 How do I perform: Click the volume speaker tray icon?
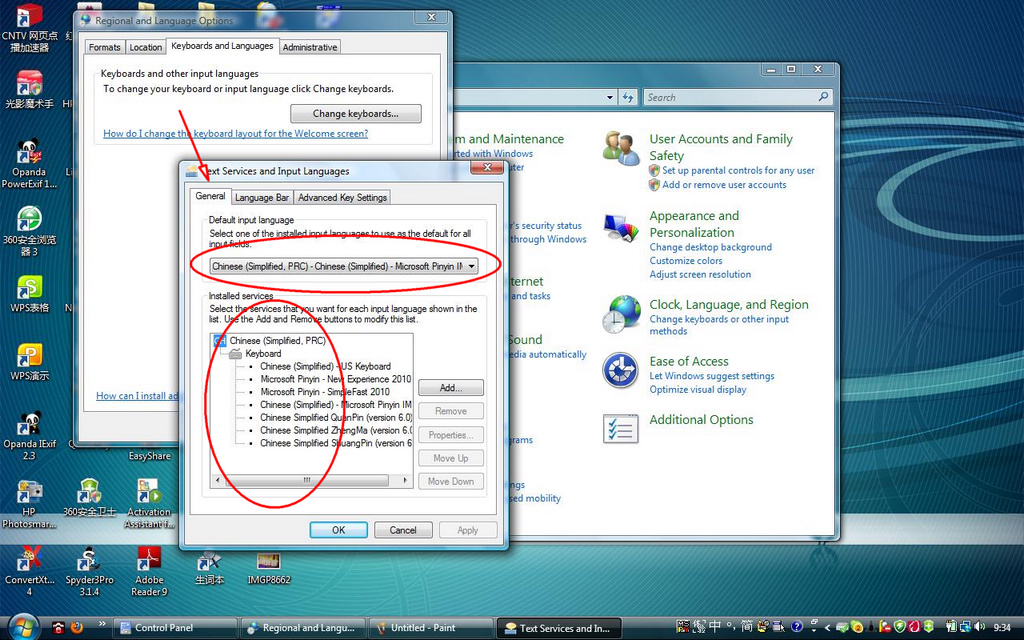pos(980,628)
